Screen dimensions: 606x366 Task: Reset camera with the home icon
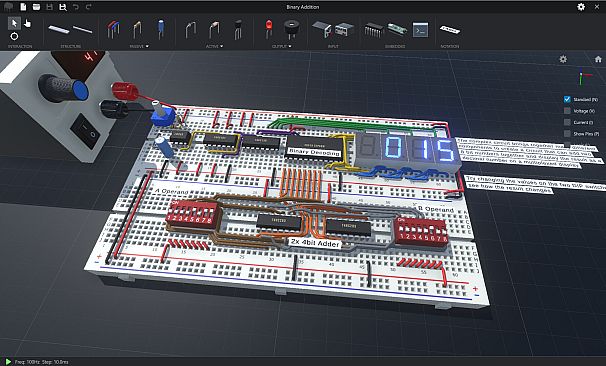click(598, 59)
